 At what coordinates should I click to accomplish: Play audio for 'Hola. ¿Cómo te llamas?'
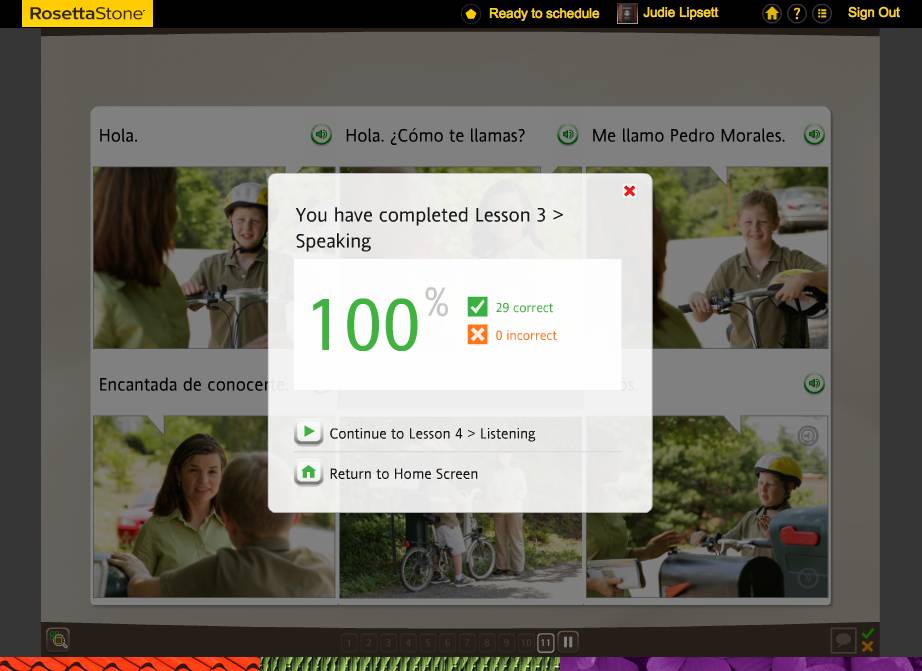[x=567, y=135]
